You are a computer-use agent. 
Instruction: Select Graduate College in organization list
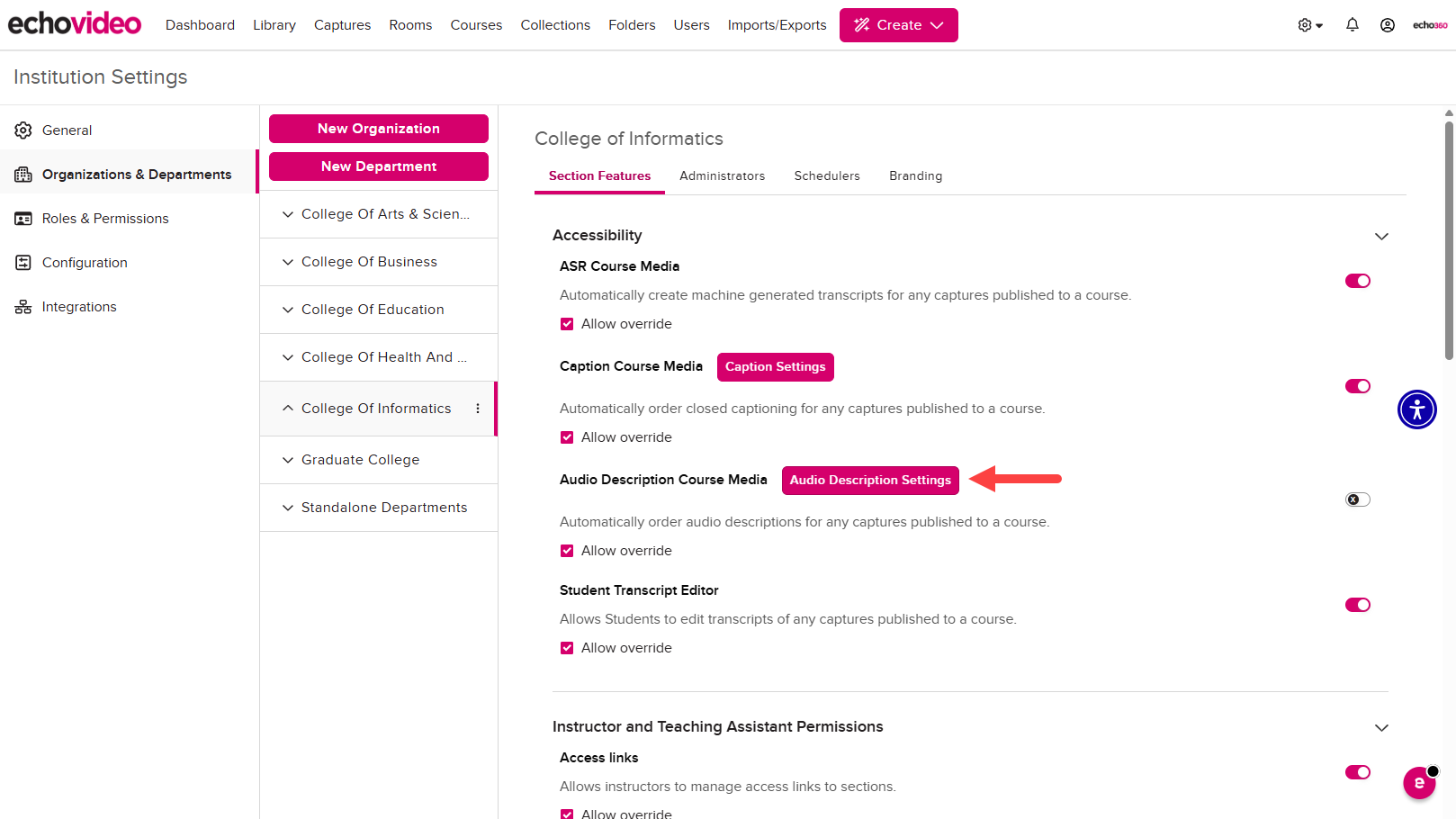tap(378, 460)
